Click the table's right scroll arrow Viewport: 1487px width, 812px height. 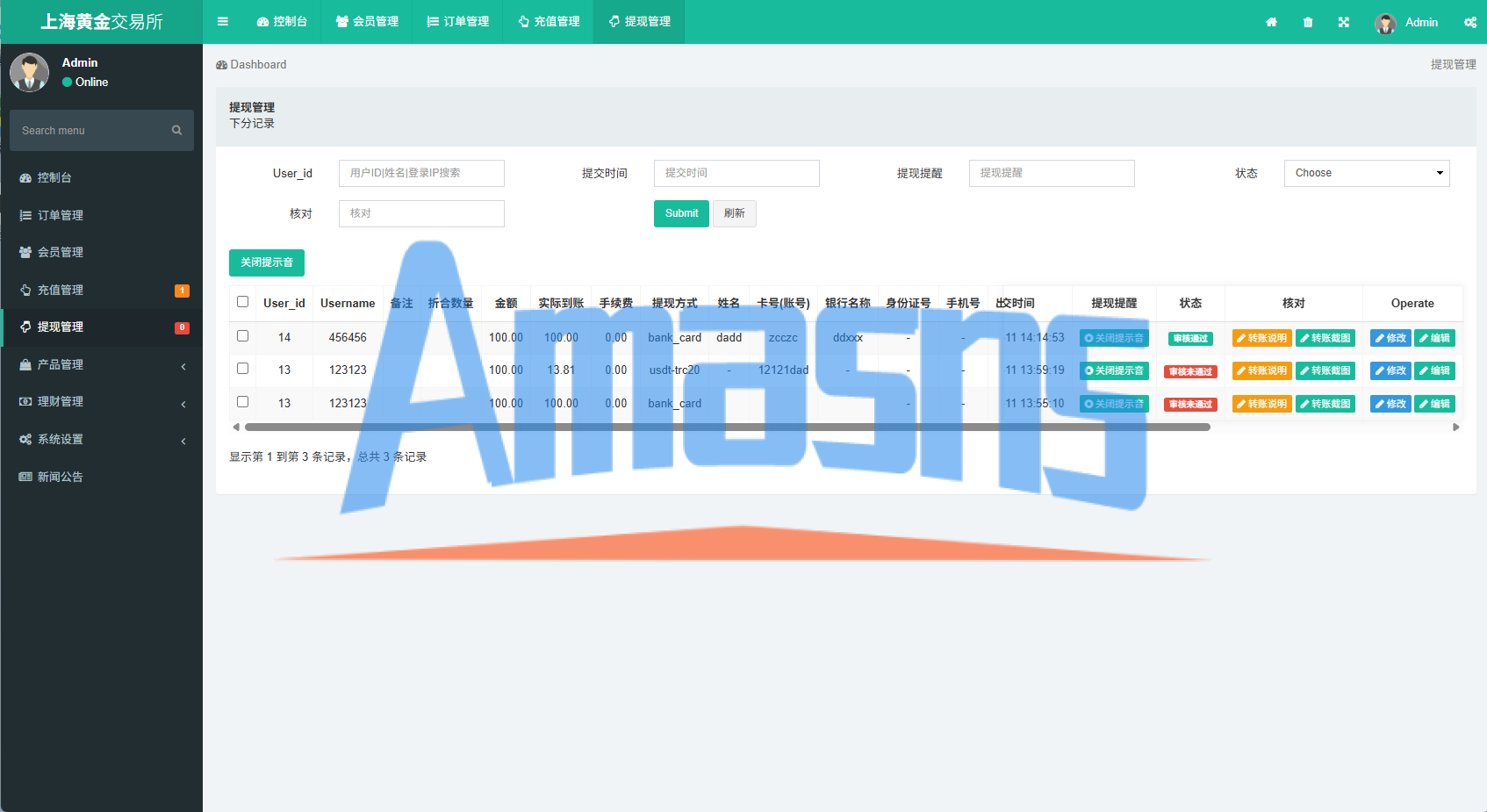[1456, 428]
